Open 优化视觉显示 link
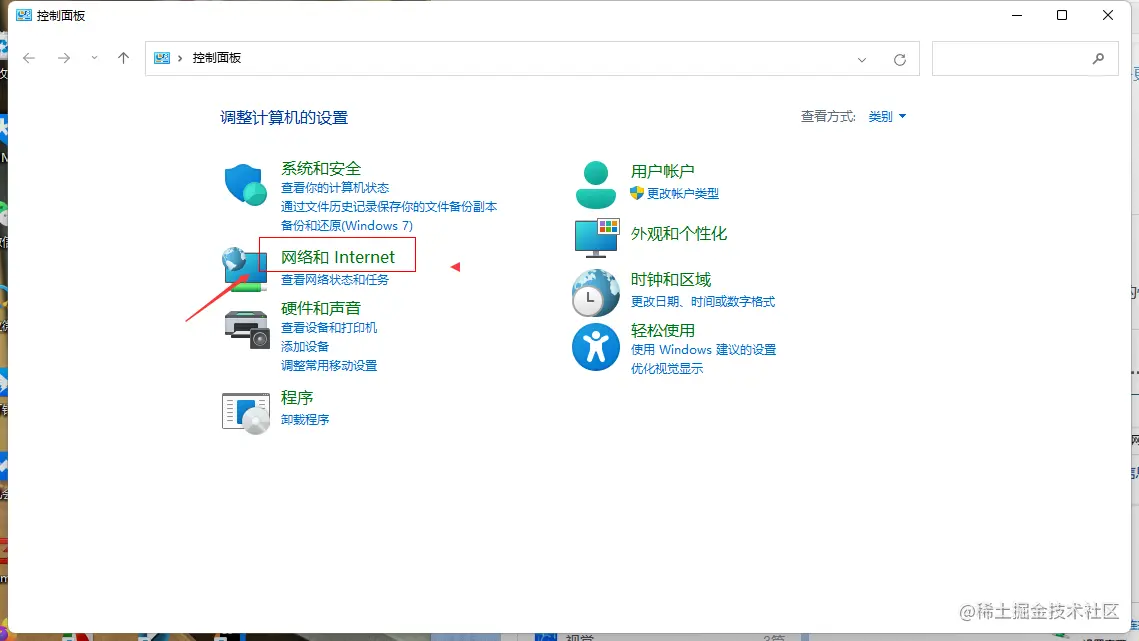Image resolution: width=1139 pixels, height=641 pixels. coord(667,368)
